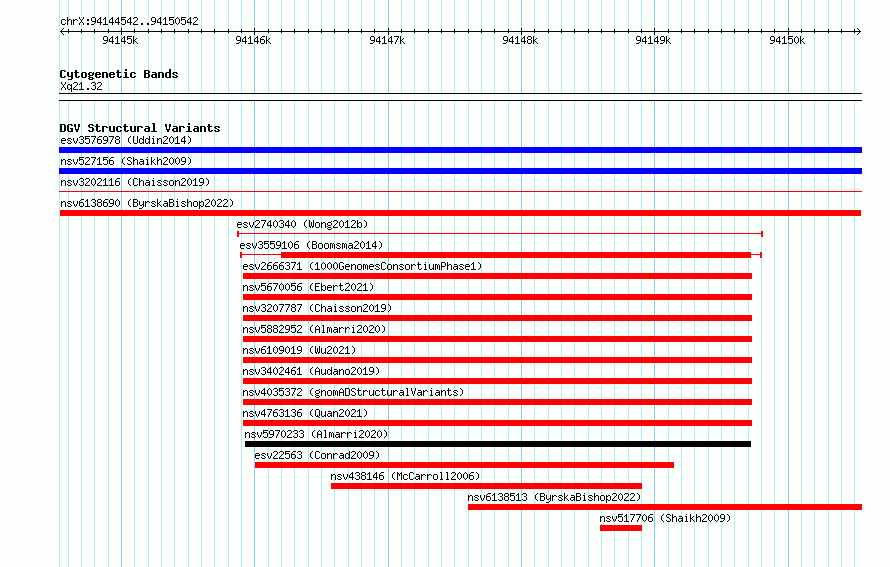The height and width of the screenshot is (567, 890).
Task: Select the red bar under nsv5882952 (Almarri2020)
Action: [497, 339]
